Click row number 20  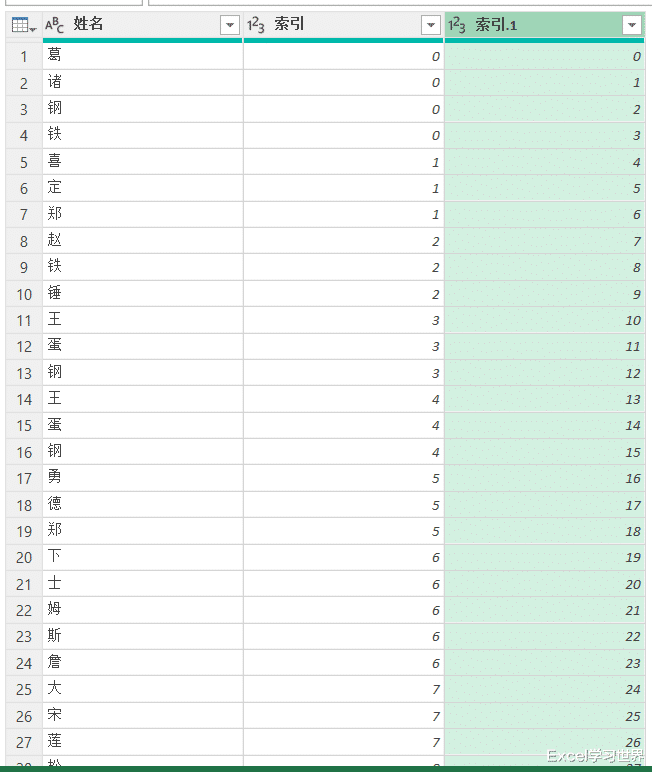(23, 557)
